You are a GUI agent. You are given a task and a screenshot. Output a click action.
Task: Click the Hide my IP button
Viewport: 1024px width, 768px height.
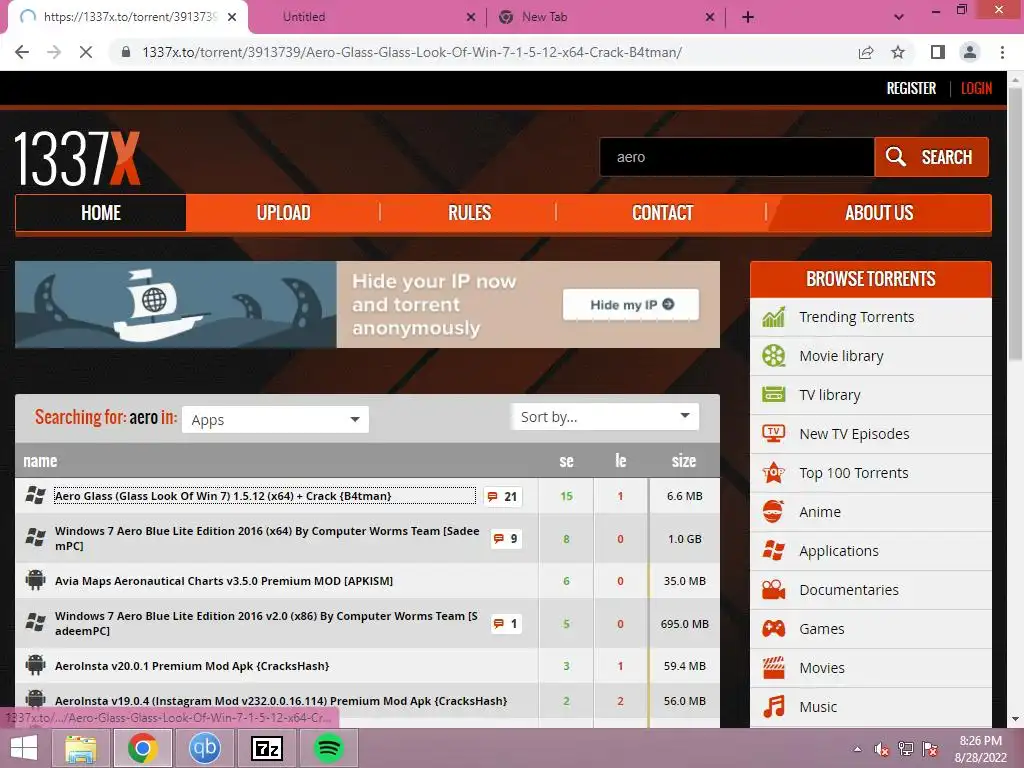631,304
